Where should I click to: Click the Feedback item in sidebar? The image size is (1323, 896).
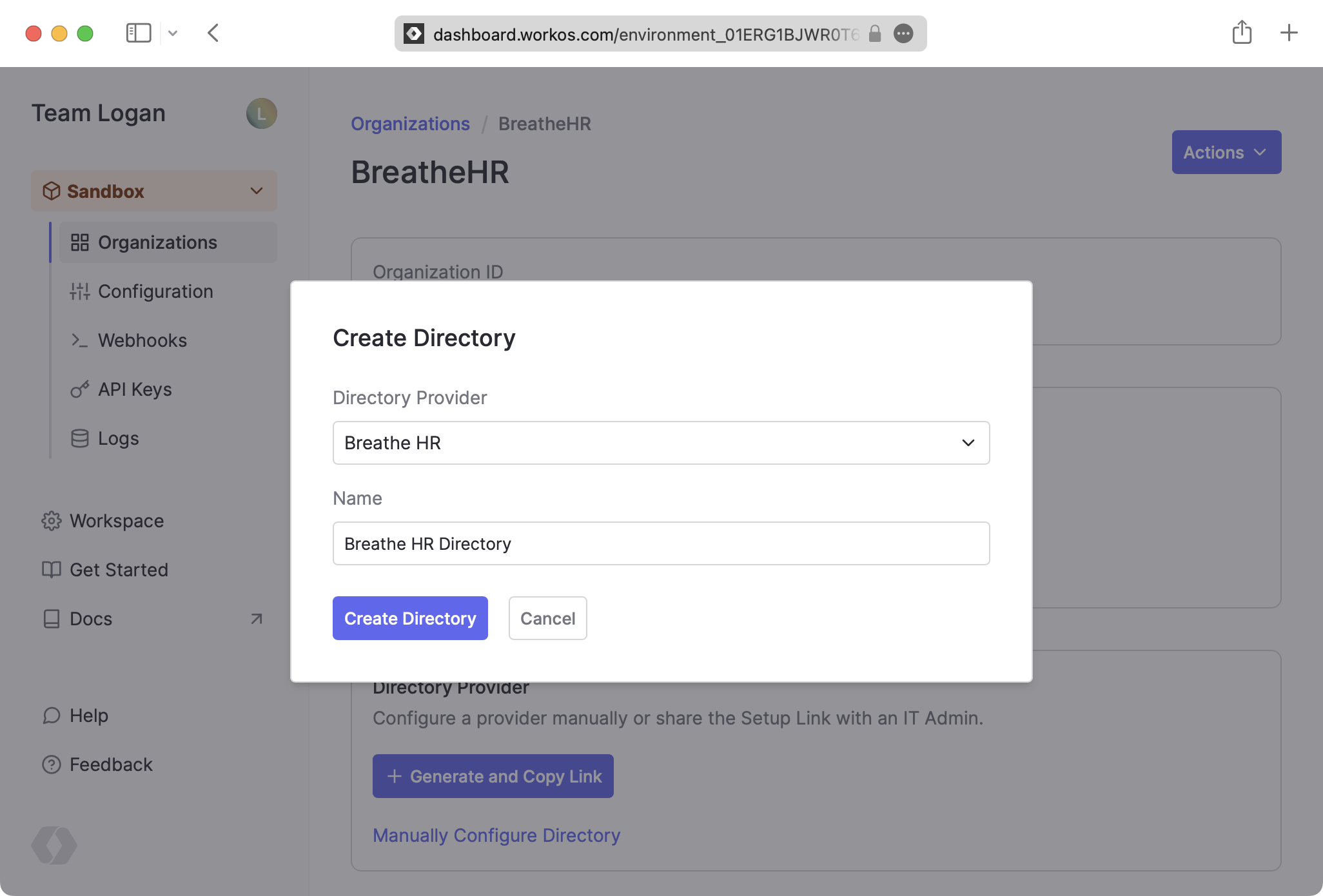coord(111,765)
